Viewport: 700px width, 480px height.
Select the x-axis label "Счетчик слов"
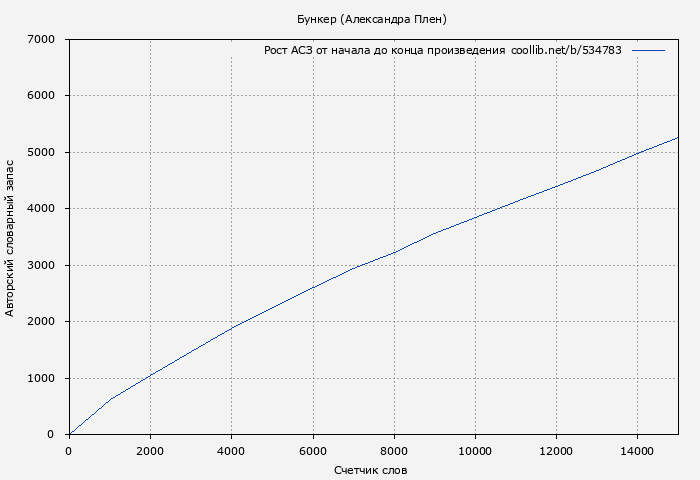(371, 470)
